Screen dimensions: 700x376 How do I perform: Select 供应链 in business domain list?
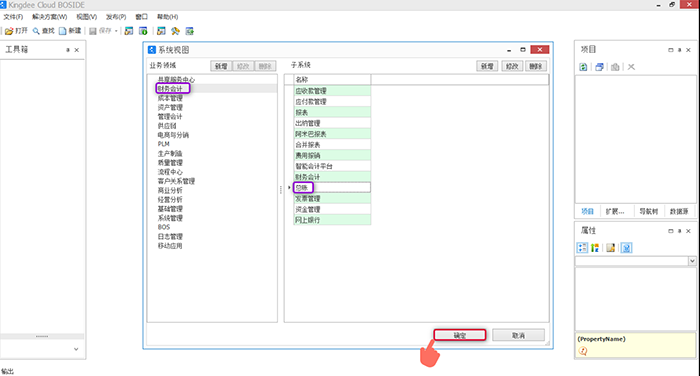(x=167, y=126)
